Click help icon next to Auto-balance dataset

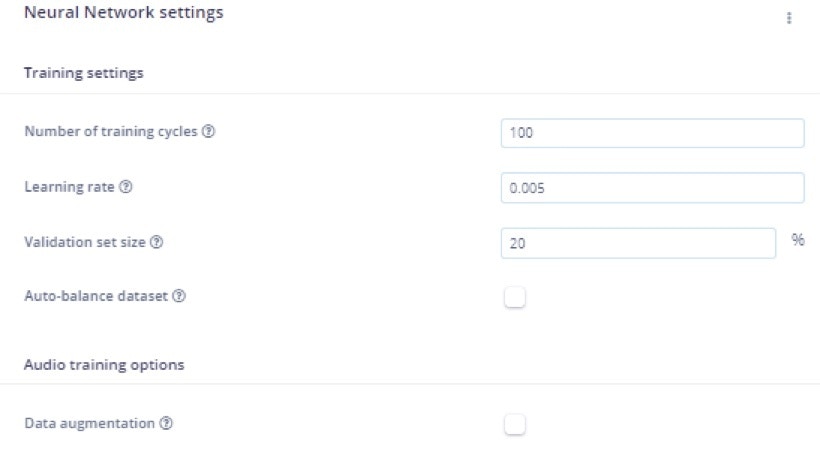pyautogui.click(x=179, y=297)
